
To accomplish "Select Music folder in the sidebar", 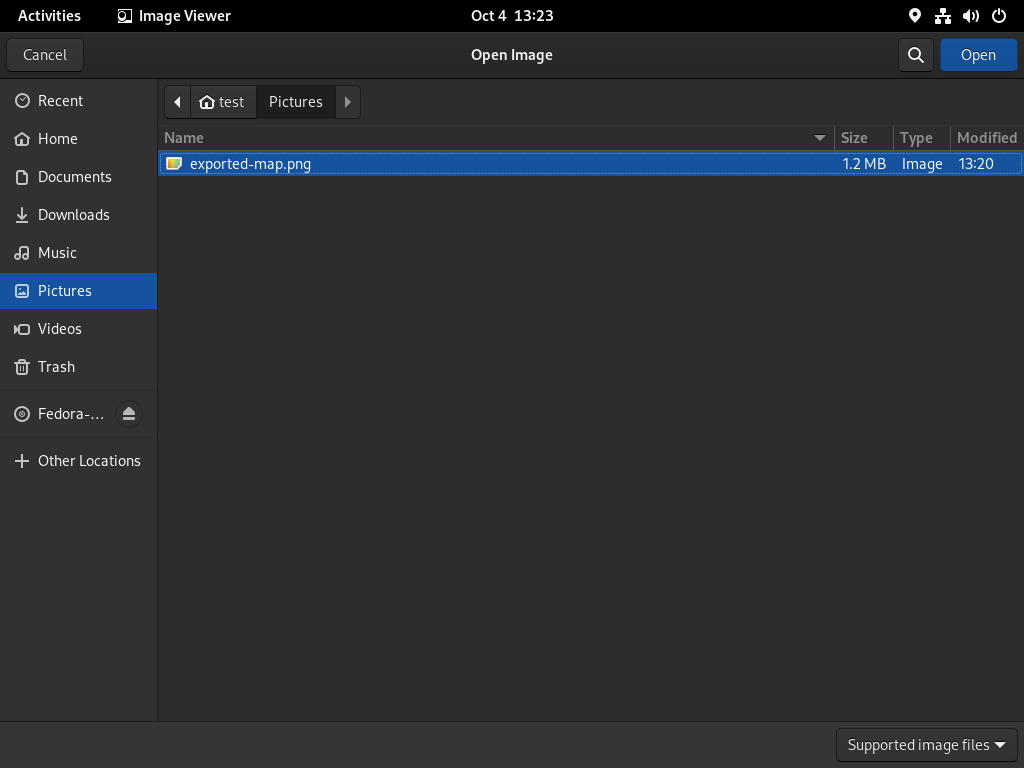I will pyautogui.click(x=78, y=253).
